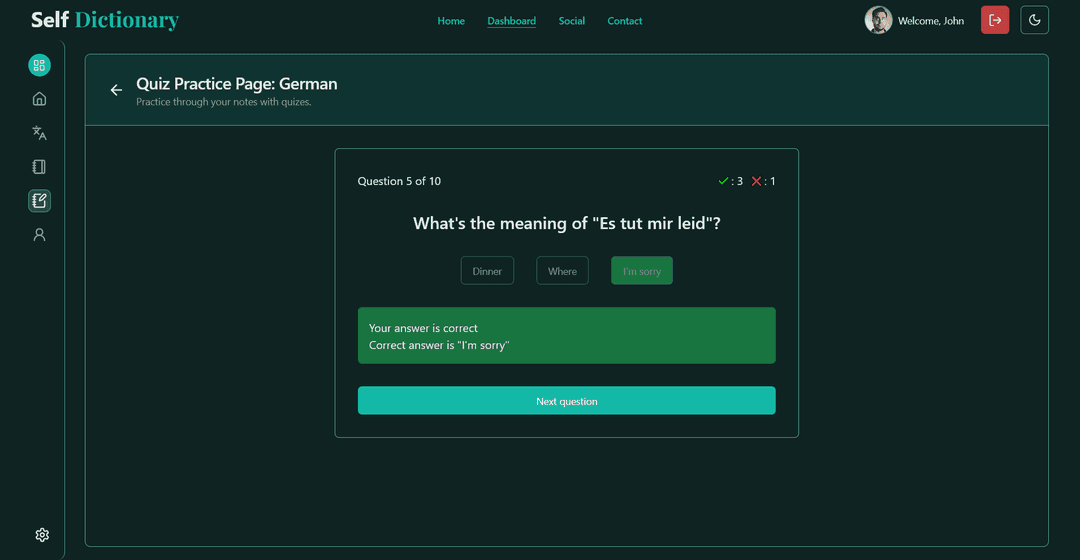Open the Social page link
The image size is (1080, 560).
(x=572, y=21)
